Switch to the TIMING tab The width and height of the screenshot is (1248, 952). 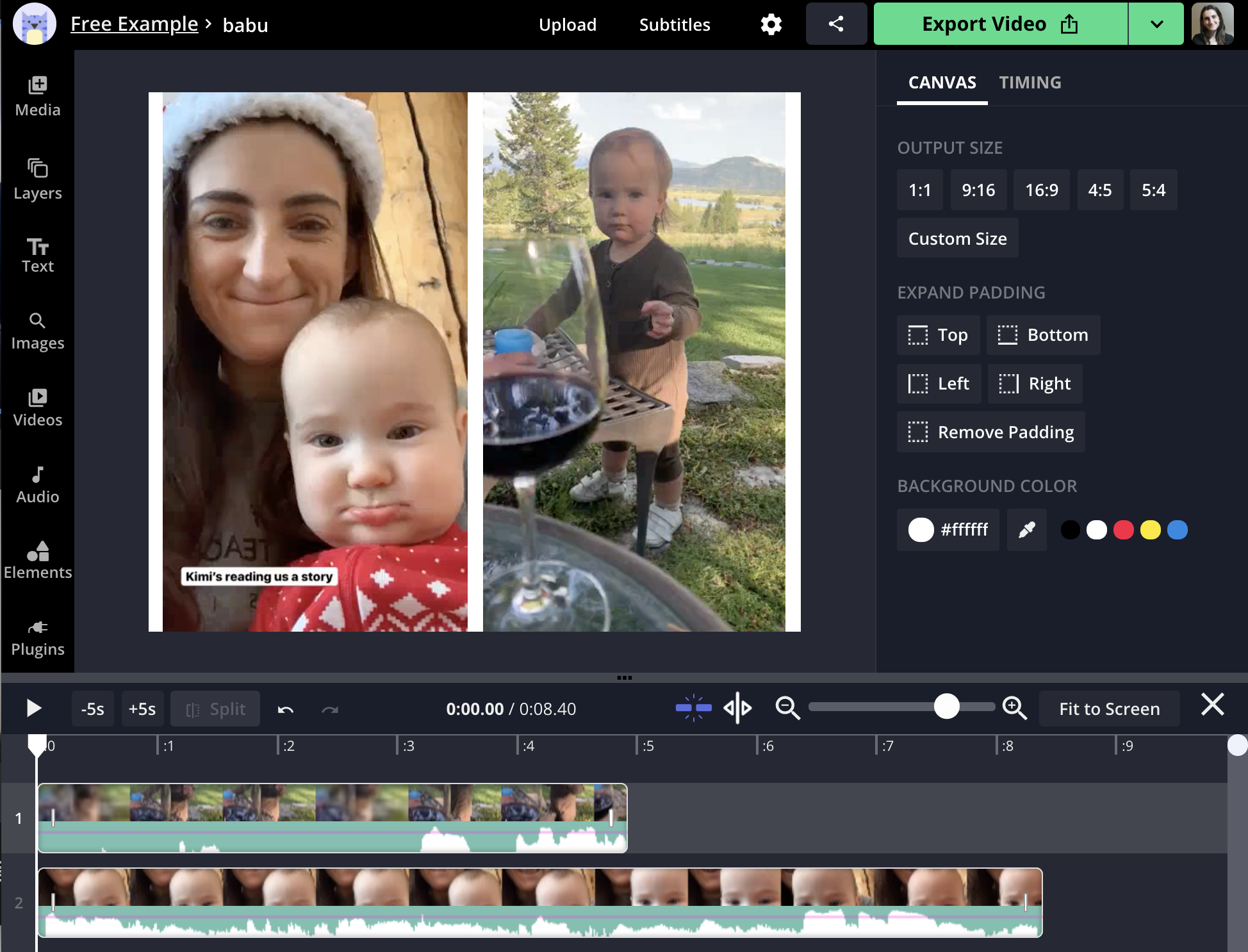[1030, 82]
